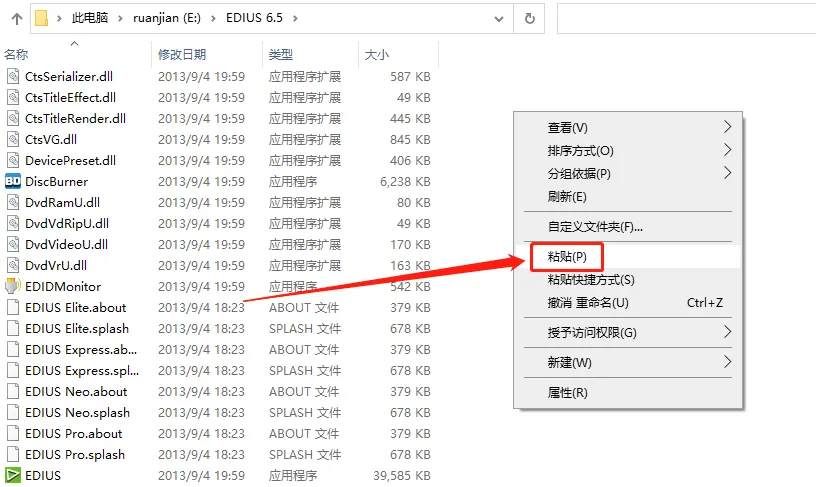Select the EDIDMonitor application icon

(x=13, y=286)
